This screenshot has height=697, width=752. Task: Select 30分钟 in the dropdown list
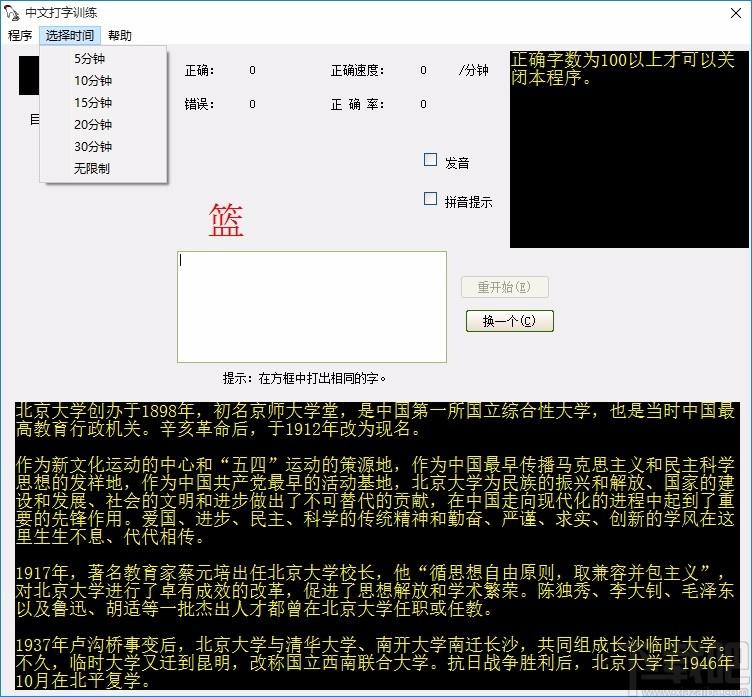pos(92,147)
